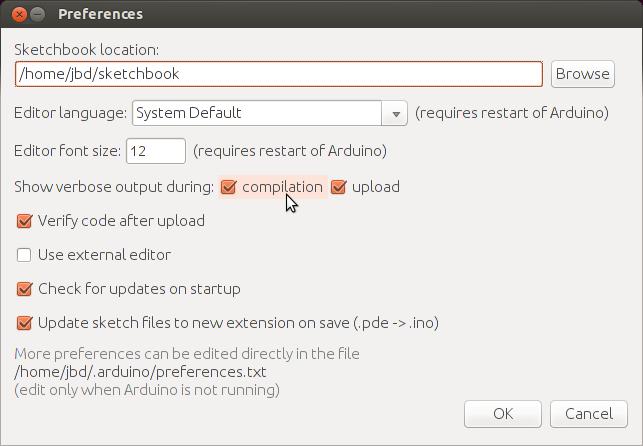Click the Preferences title bar text
Image resolution: width=643 pixels, height=446 pixels.
(x=100, y=14)
